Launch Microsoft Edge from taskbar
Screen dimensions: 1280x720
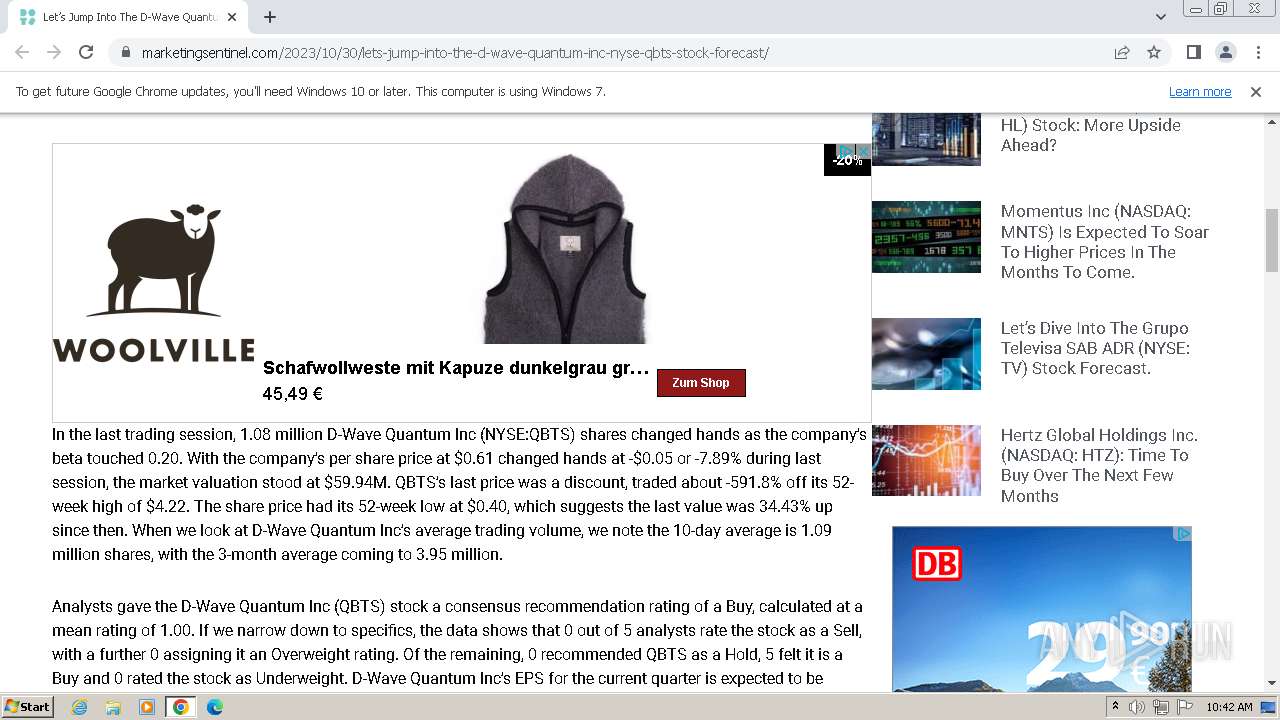tap(214, 707)
